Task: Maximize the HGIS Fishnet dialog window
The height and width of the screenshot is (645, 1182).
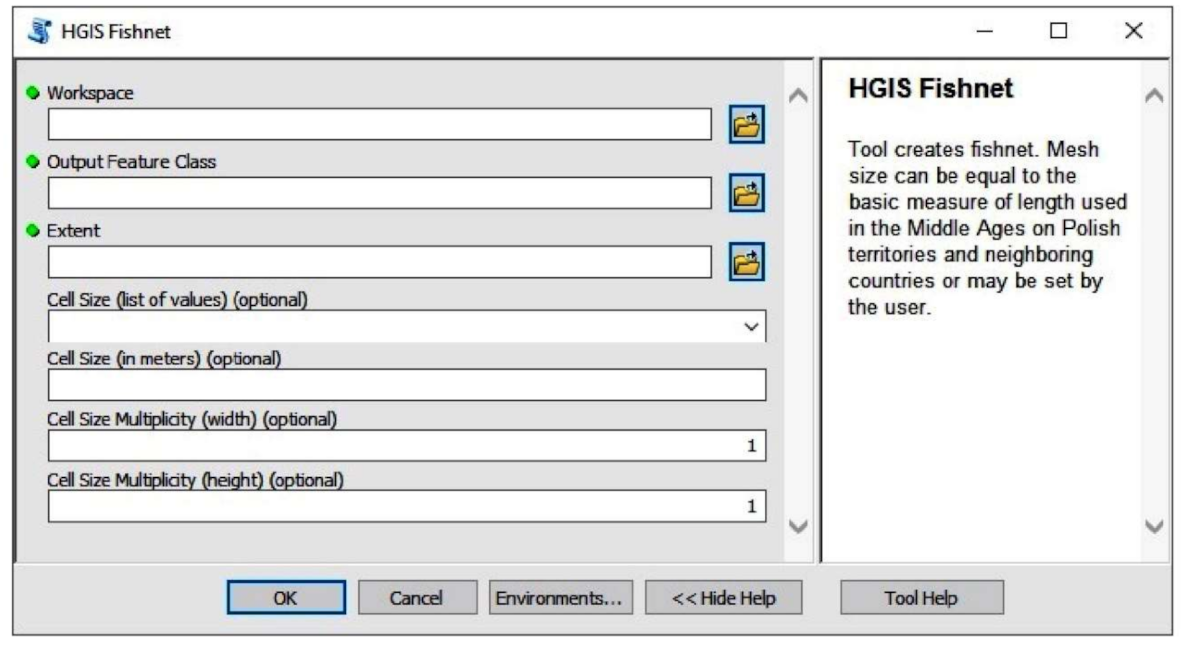Action: [x=1058, y=32]
